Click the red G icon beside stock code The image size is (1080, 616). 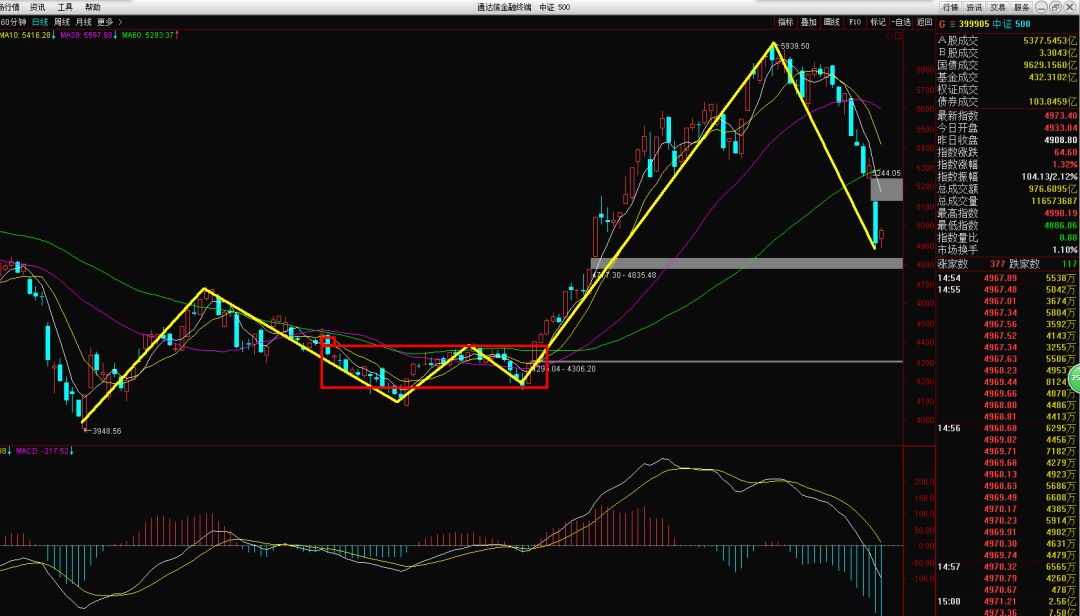(x=942, y=23)
